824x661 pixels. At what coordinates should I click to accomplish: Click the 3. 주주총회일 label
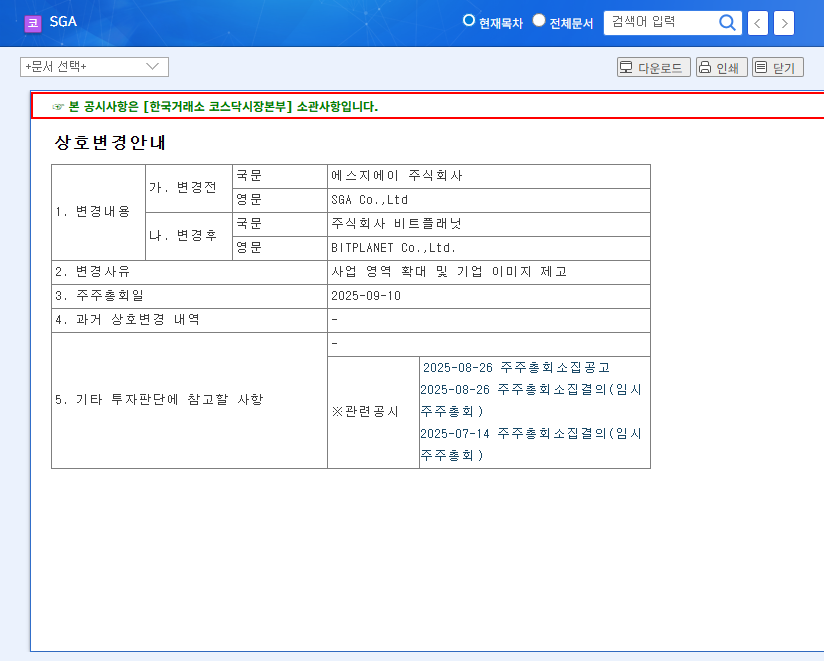(x=99, y=296)
